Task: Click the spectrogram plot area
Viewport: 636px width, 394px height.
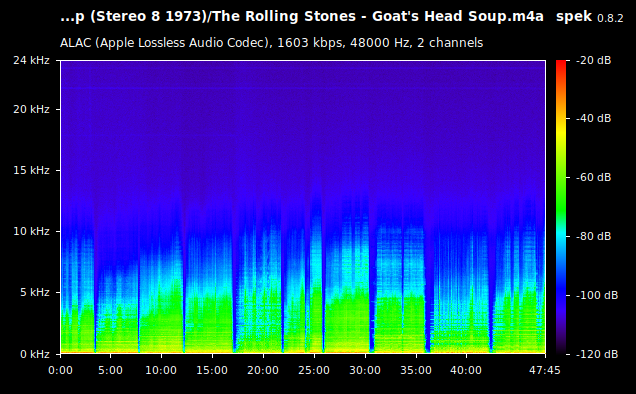Action: tap(303, 207)
